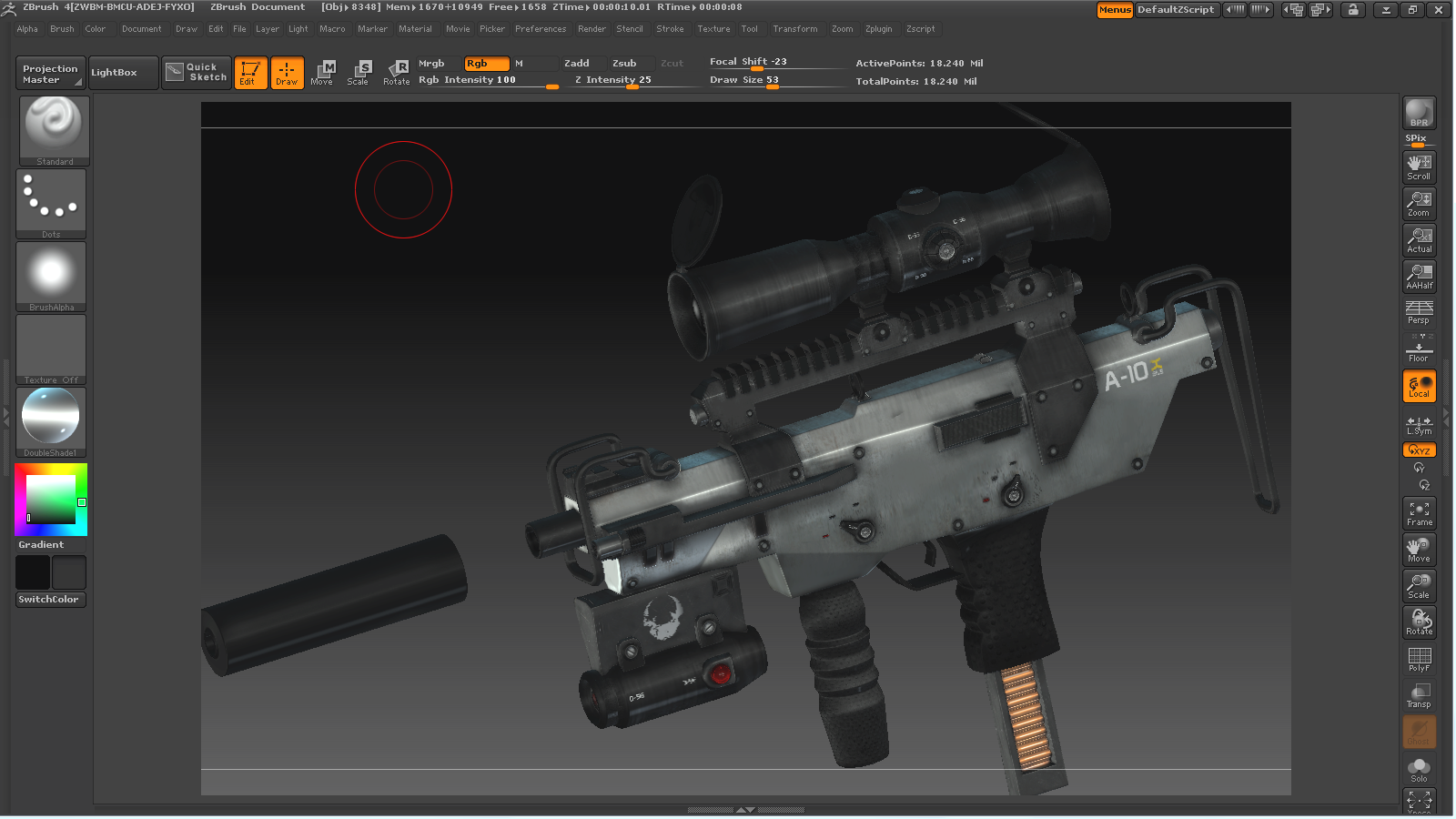Select the Scroll canvas icon

tap(1419, 167)
